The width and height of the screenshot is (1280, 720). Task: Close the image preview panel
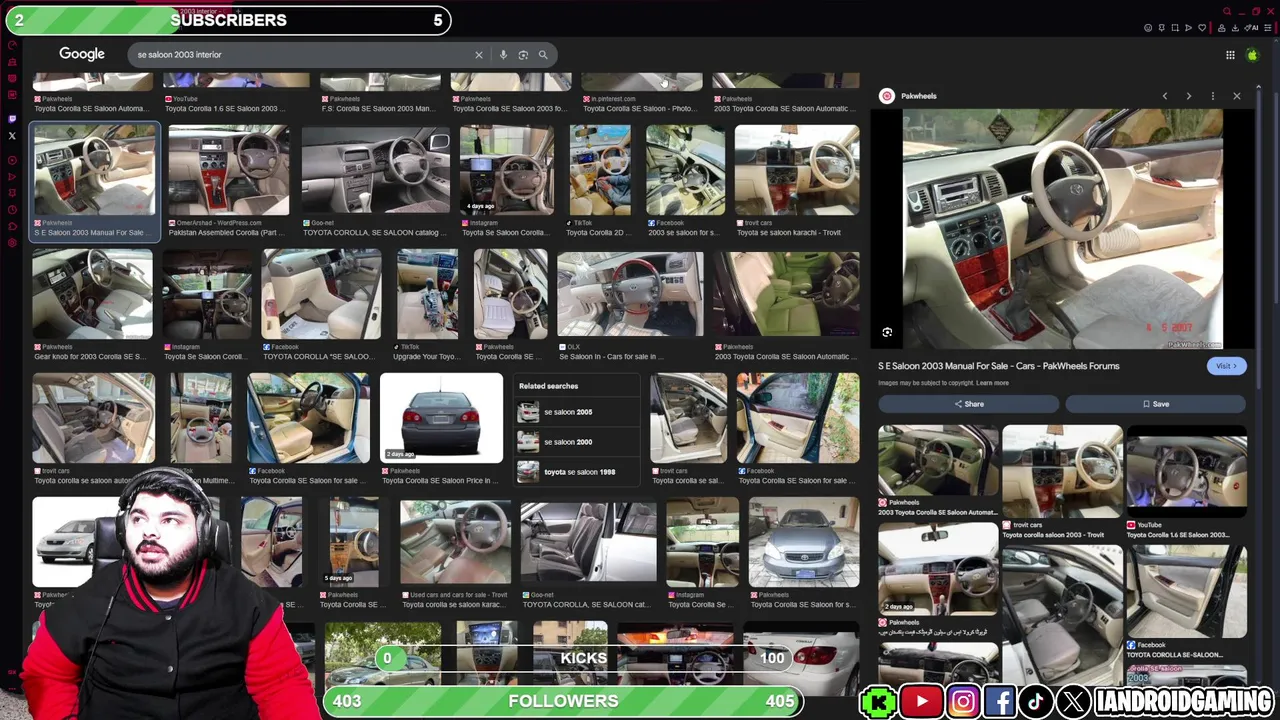[1236, 96]
